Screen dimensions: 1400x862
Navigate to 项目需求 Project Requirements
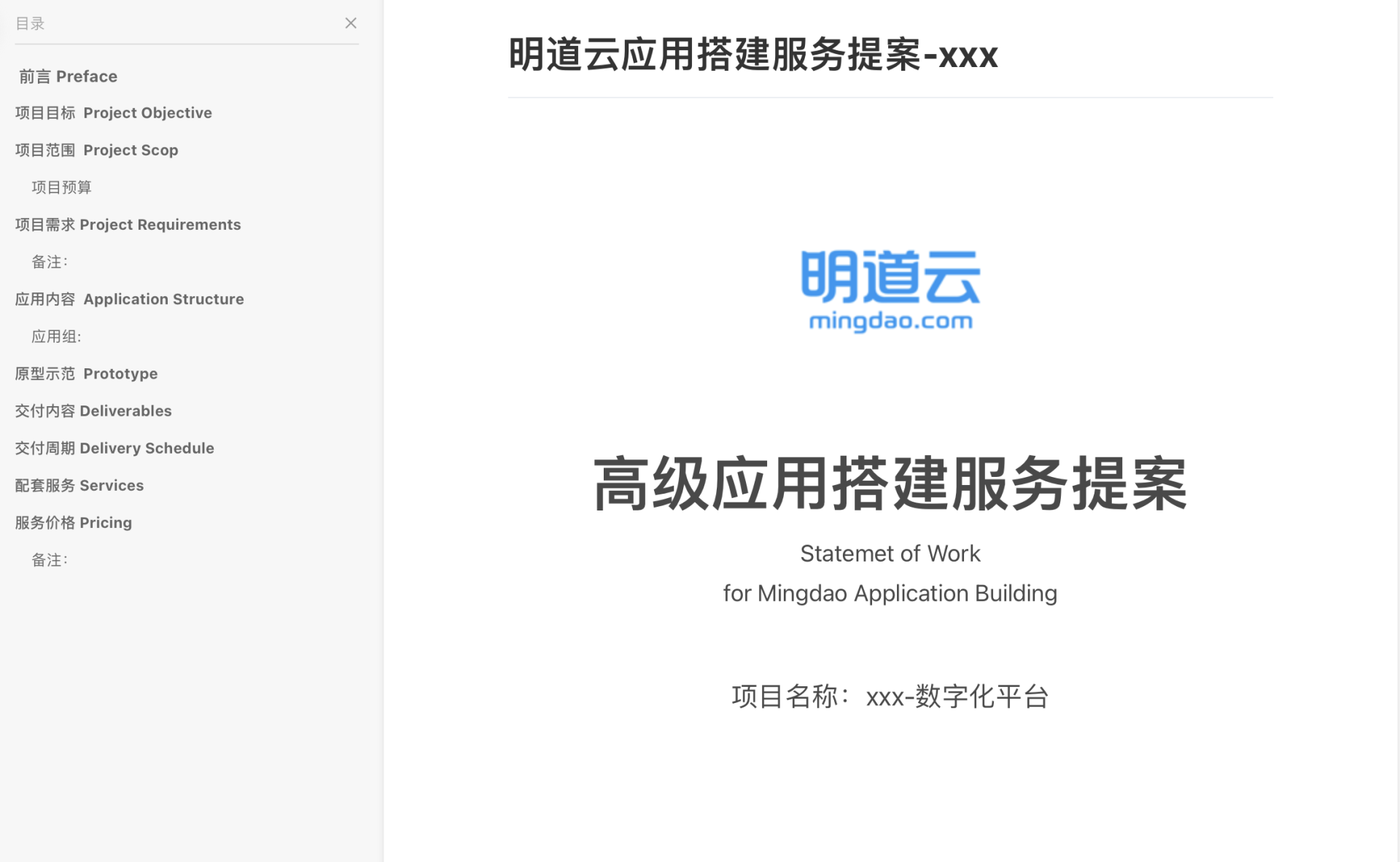coord(128,225)
